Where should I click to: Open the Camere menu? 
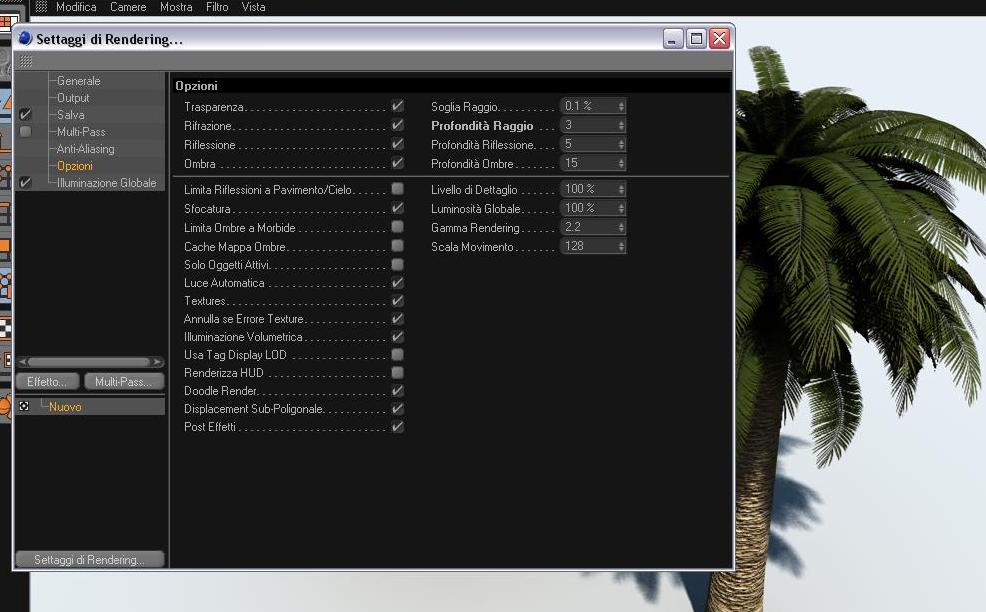click(128, 7)
